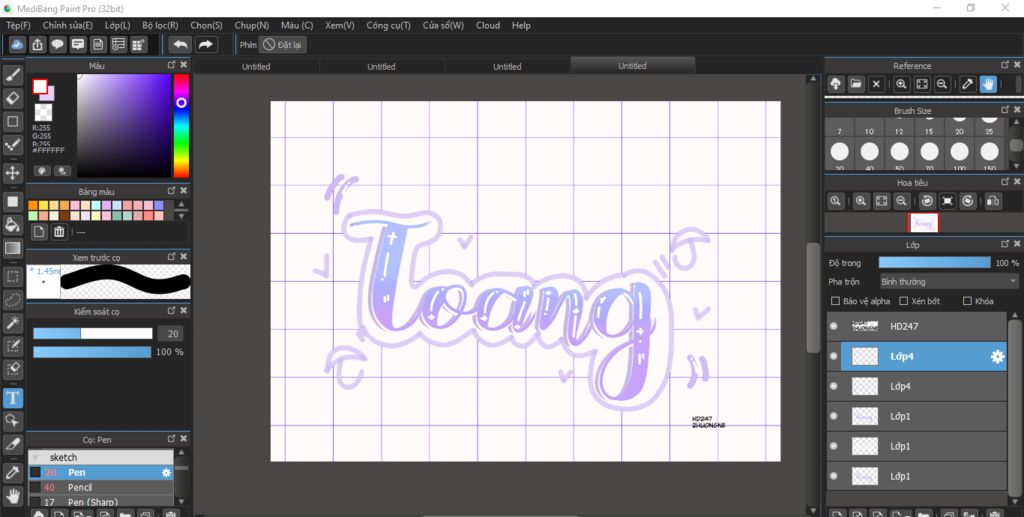Switch to the first Untitled tab
Viewport: 1024px width, 517px height.
(x=256, y=67)
